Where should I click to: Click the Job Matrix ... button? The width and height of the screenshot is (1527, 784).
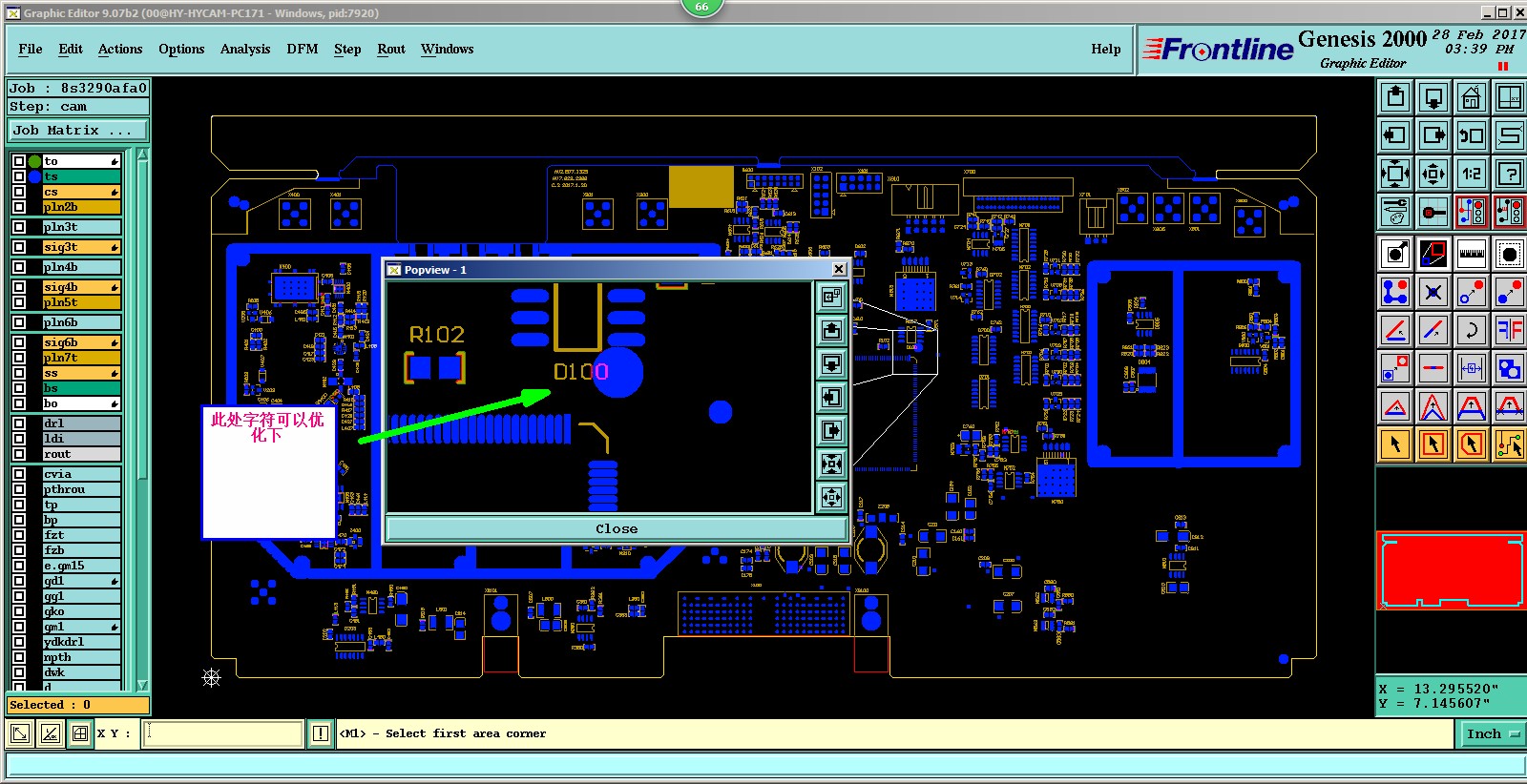[78, 131]
